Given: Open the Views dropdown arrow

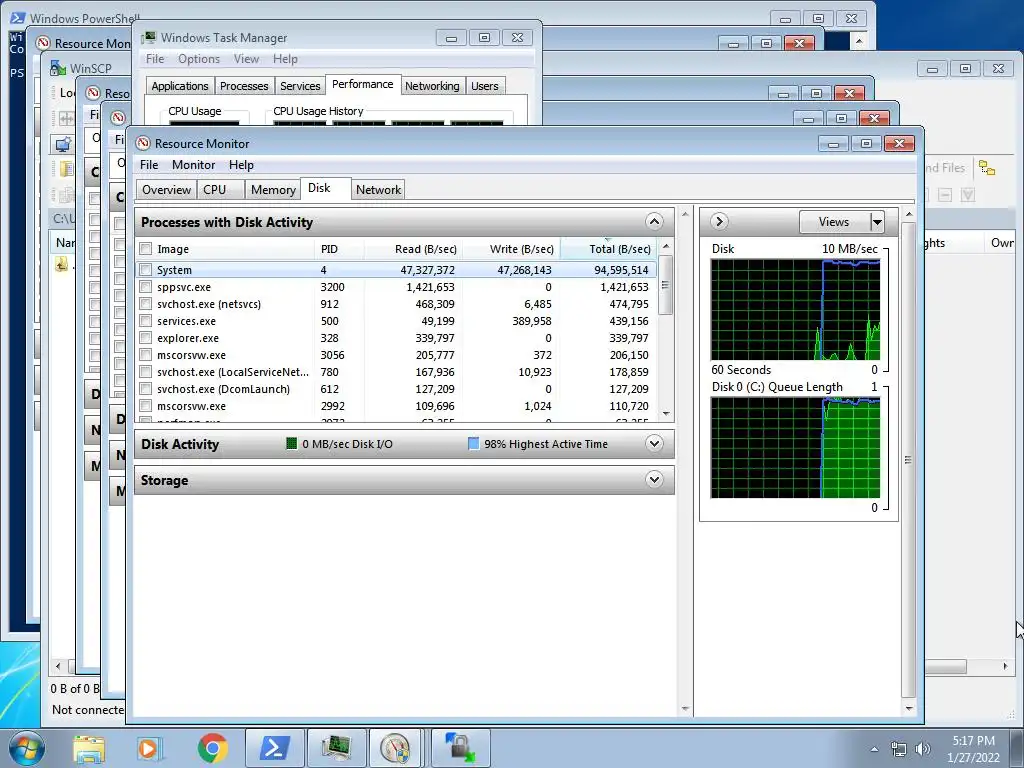Looking at the screenshot, I should (877, 222).
